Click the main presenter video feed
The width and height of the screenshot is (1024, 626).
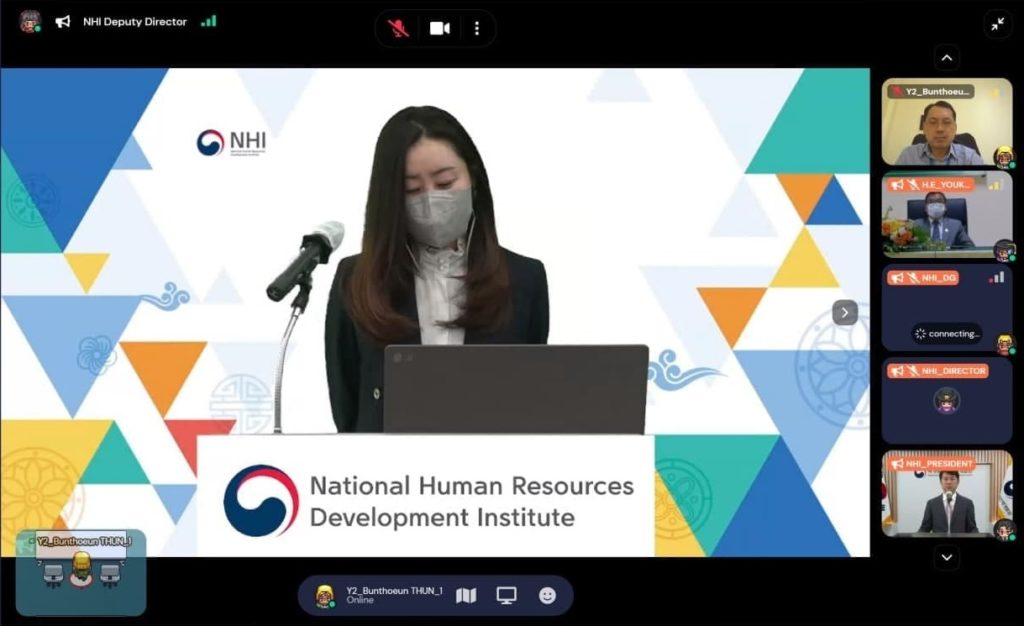tap(435, 312)
